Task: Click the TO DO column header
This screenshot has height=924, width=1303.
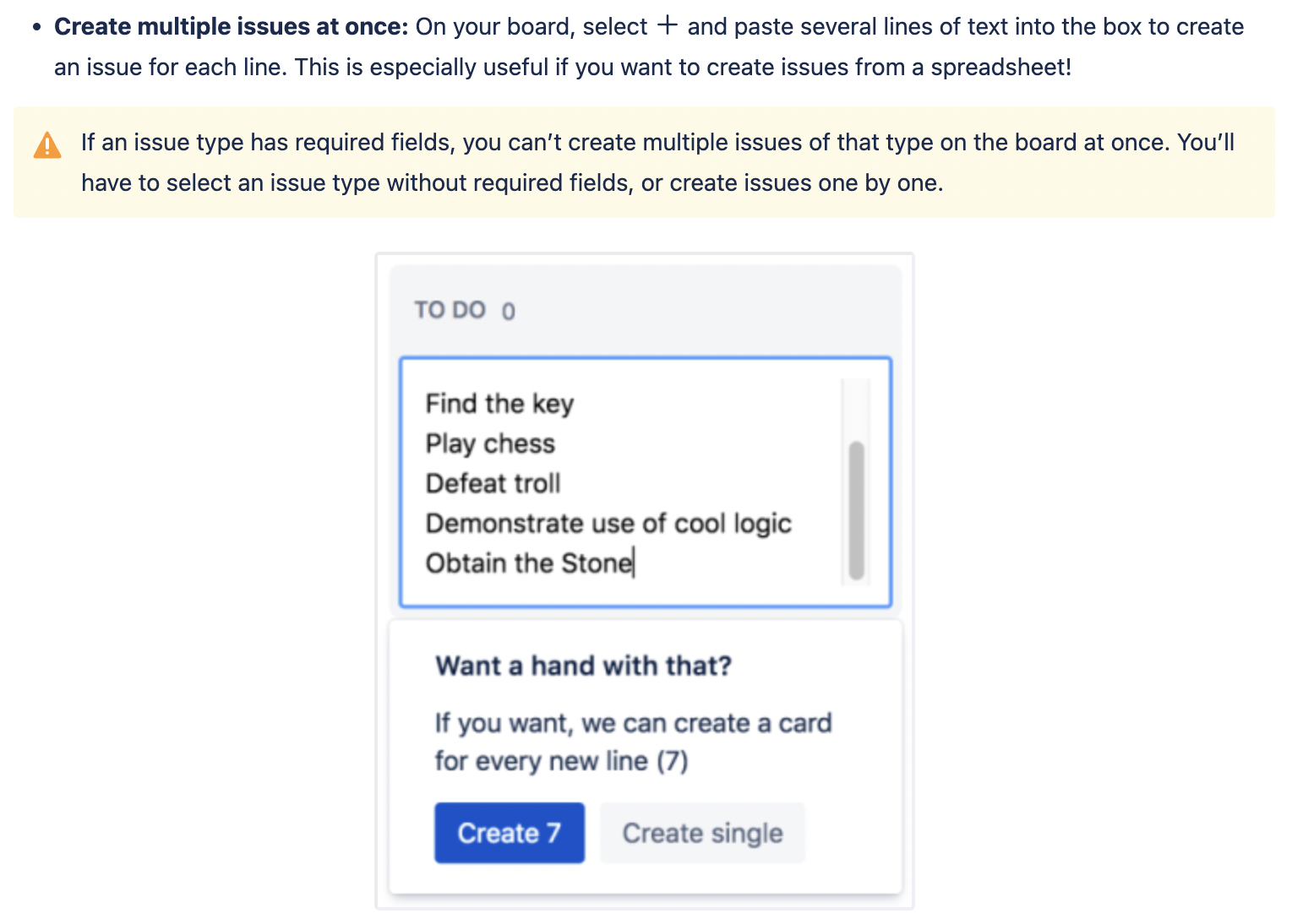Action: pos(450,310)
